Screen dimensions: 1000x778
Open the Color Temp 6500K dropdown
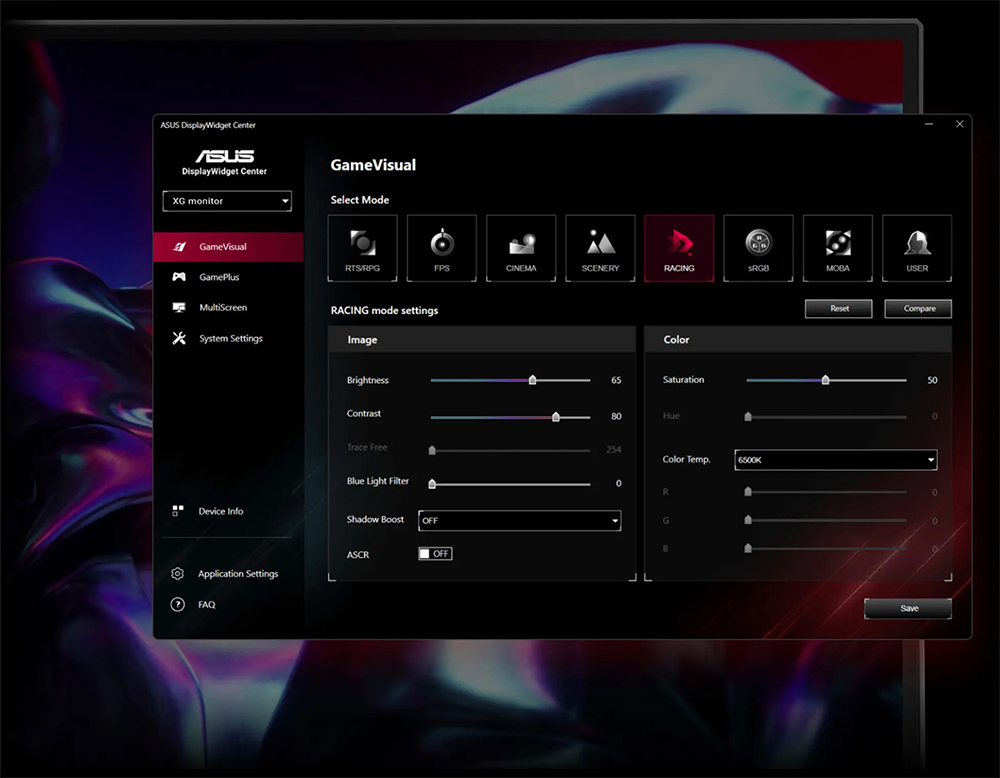tap(836, 459)
